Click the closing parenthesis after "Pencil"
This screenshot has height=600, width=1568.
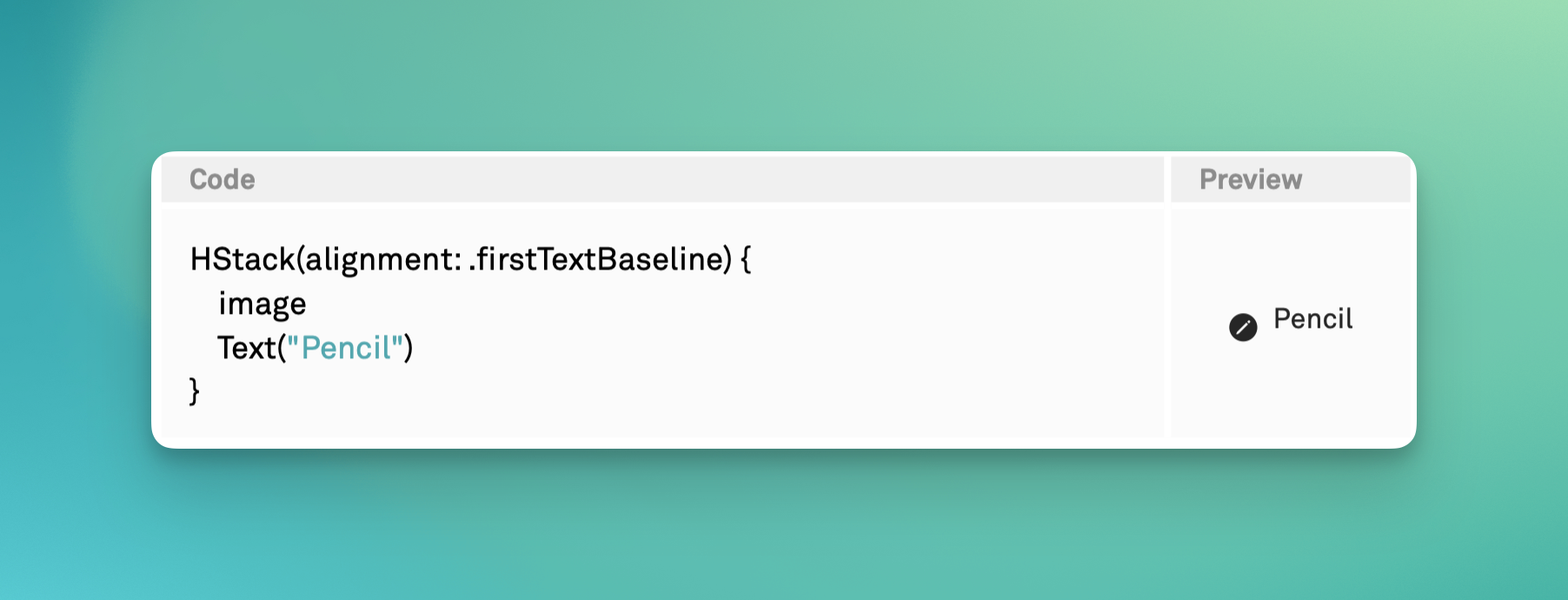[x=409, y=348]
